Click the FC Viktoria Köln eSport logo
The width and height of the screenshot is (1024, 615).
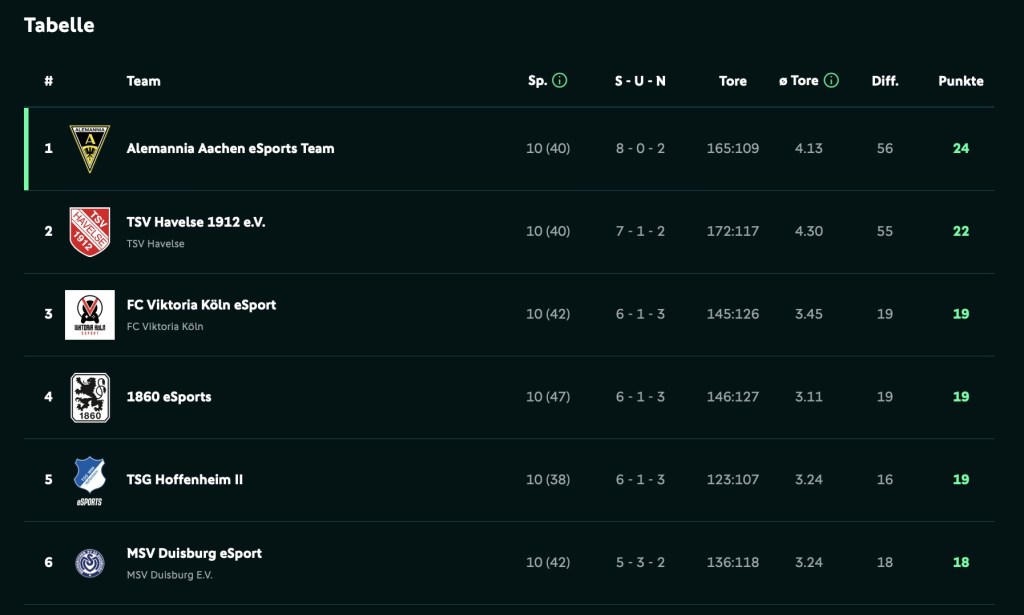tap(90, 314)
